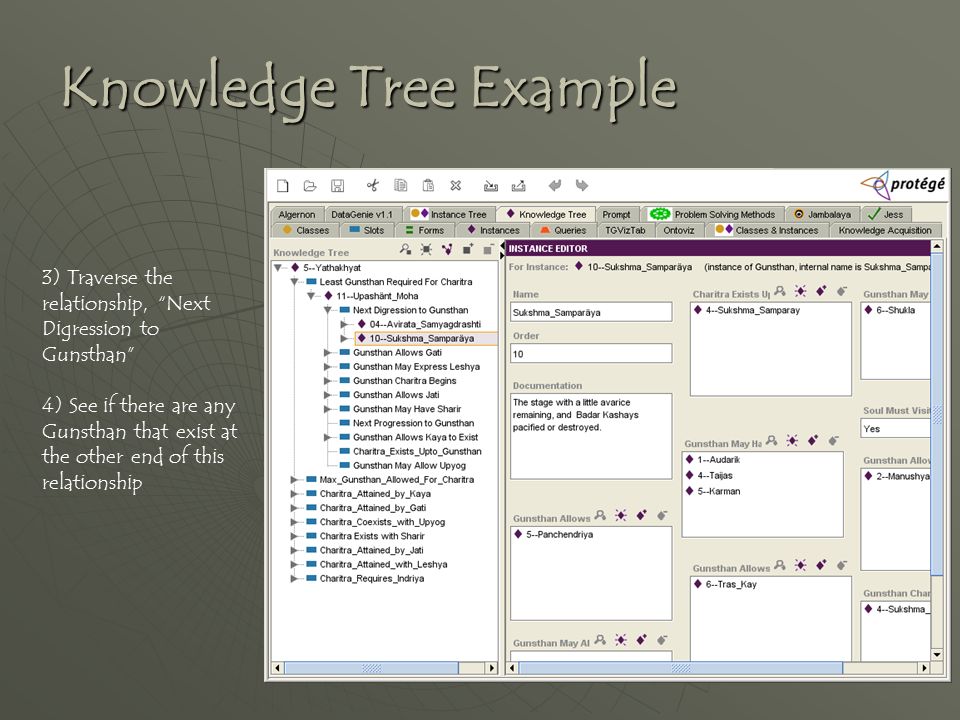
Task: Click the Delete X toolbar icon
Action: pos(456,186)
